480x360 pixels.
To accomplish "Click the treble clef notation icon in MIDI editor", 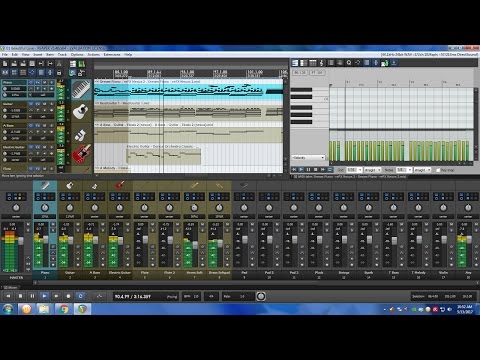I will (321, 63).
